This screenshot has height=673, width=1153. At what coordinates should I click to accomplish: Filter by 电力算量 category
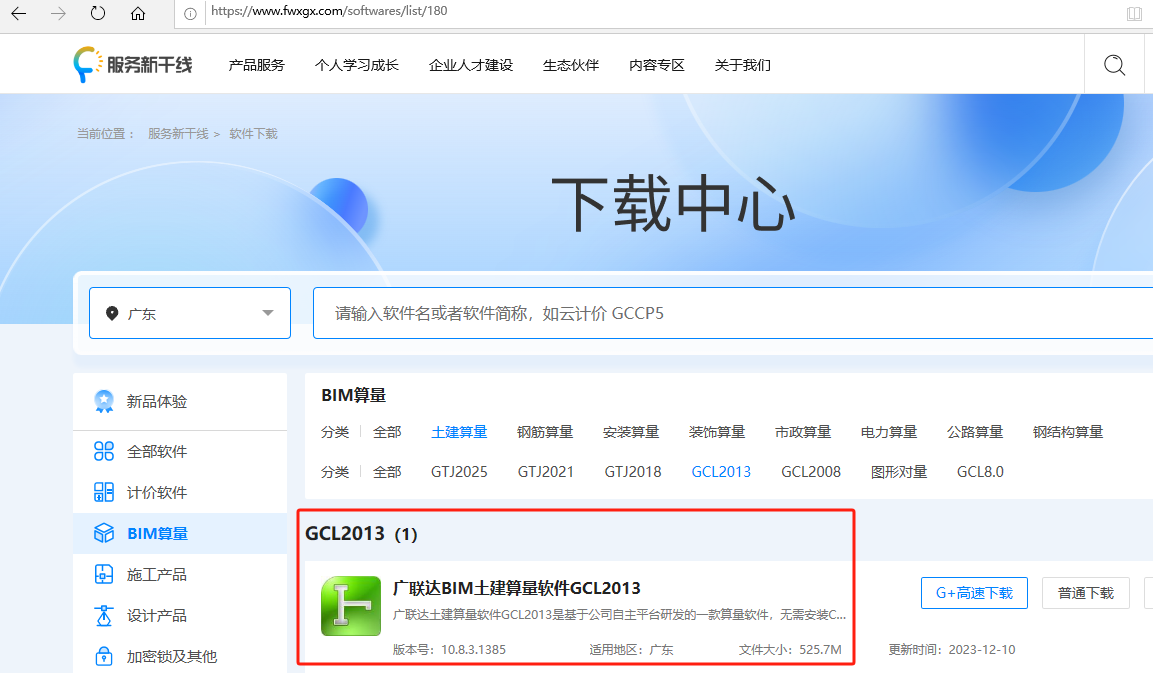889,432
